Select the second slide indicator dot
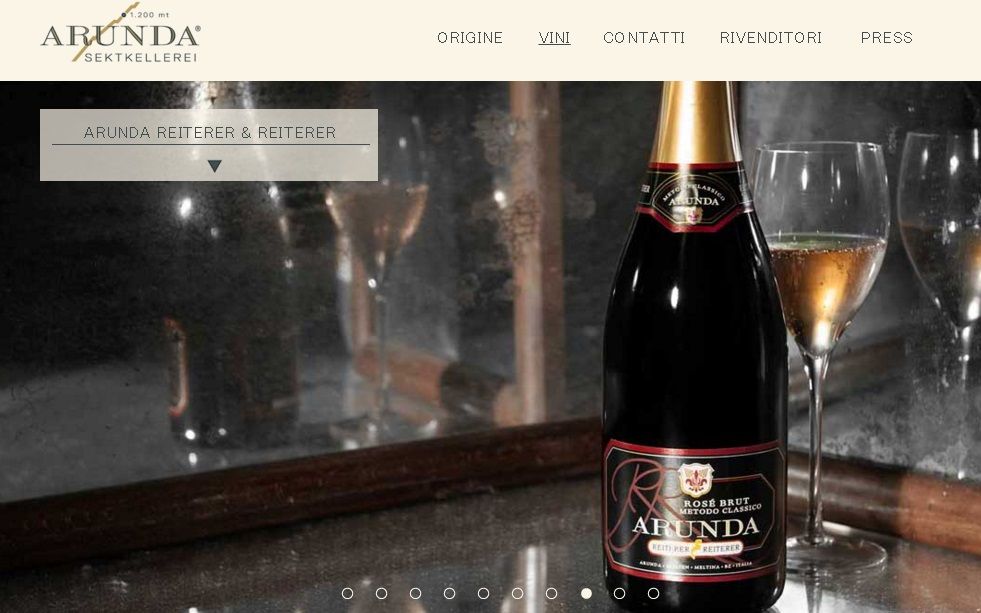Screen dimensions: 981x613 381,593
